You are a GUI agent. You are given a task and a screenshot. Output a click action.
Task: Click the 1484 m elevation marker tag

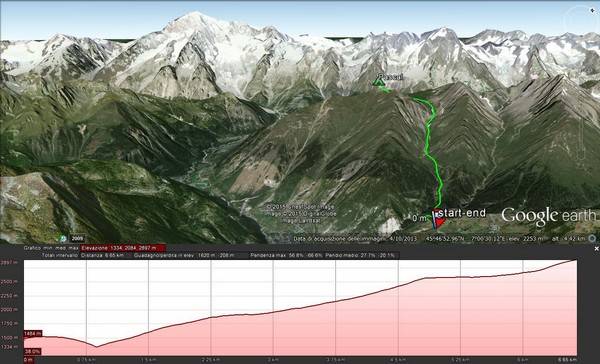click(x=33, y=334)
